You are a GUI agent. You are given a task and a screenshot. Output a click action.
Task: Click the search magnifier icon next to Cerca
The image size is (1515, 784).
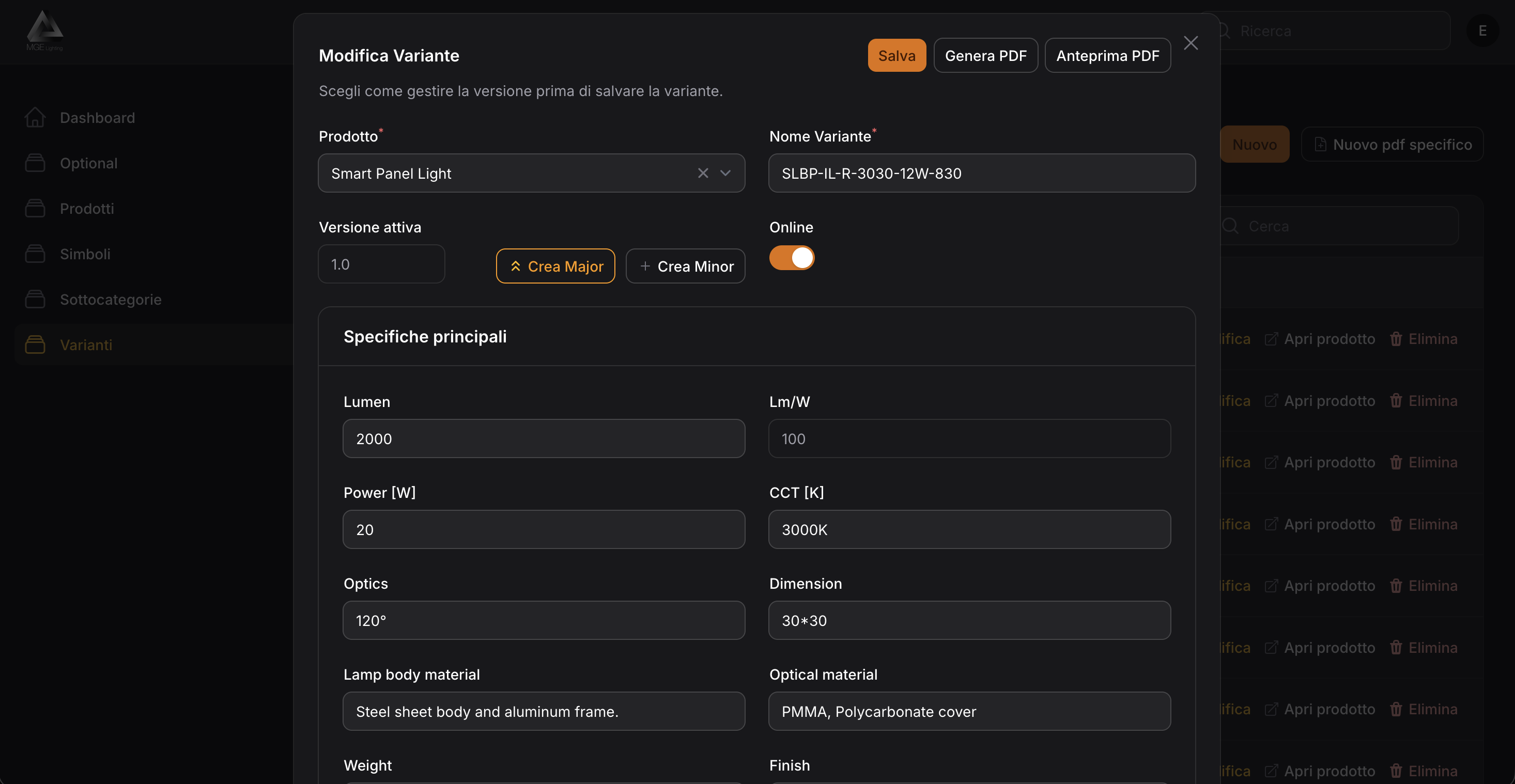point(1230,226)
